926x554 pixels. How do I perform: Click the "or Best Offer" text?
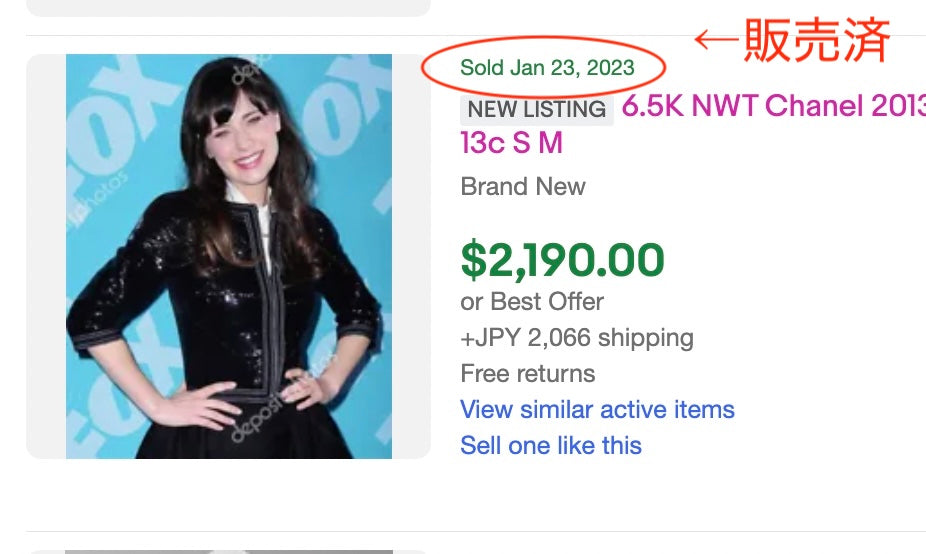click(x=532, y=302)
